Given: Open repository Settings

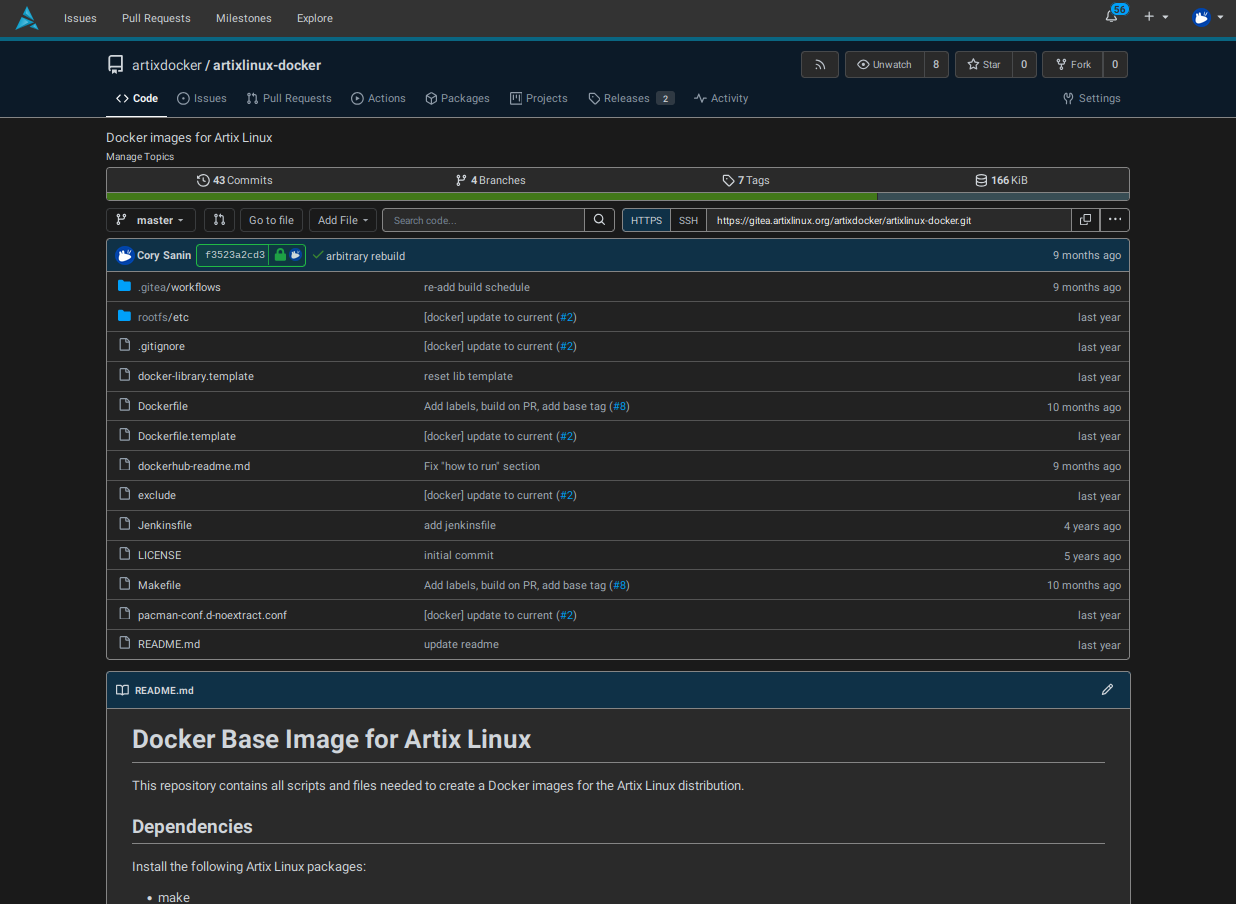Looking at the screenshot, I should tap(1091, 99).
